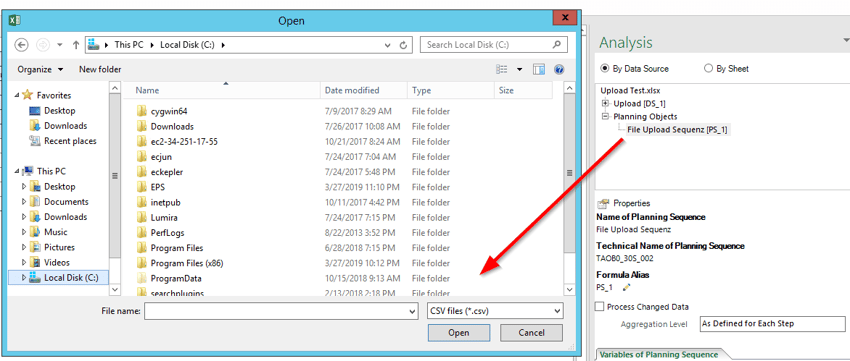Click the Excel icon in title bar

click(x=15, y=21)
